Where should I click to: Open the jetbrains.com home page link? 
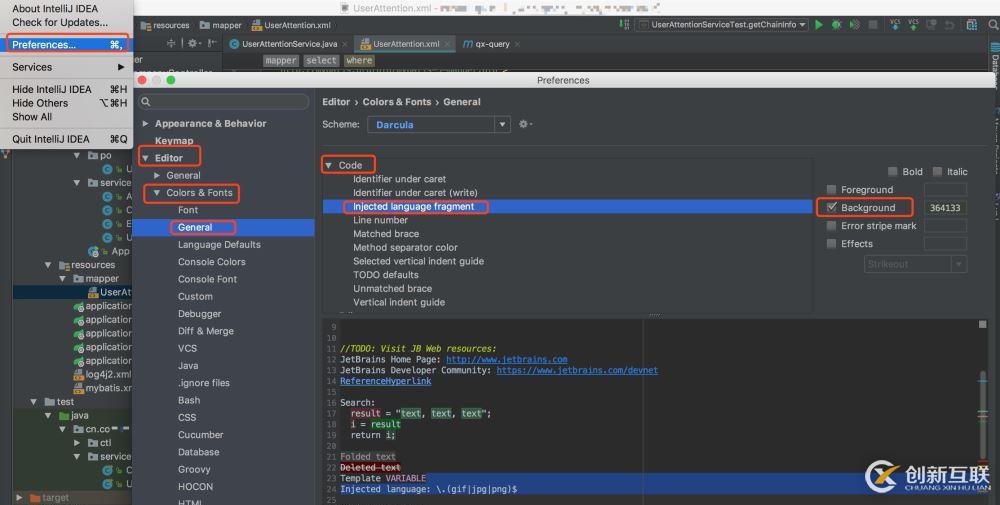click(x=506, y=360)
